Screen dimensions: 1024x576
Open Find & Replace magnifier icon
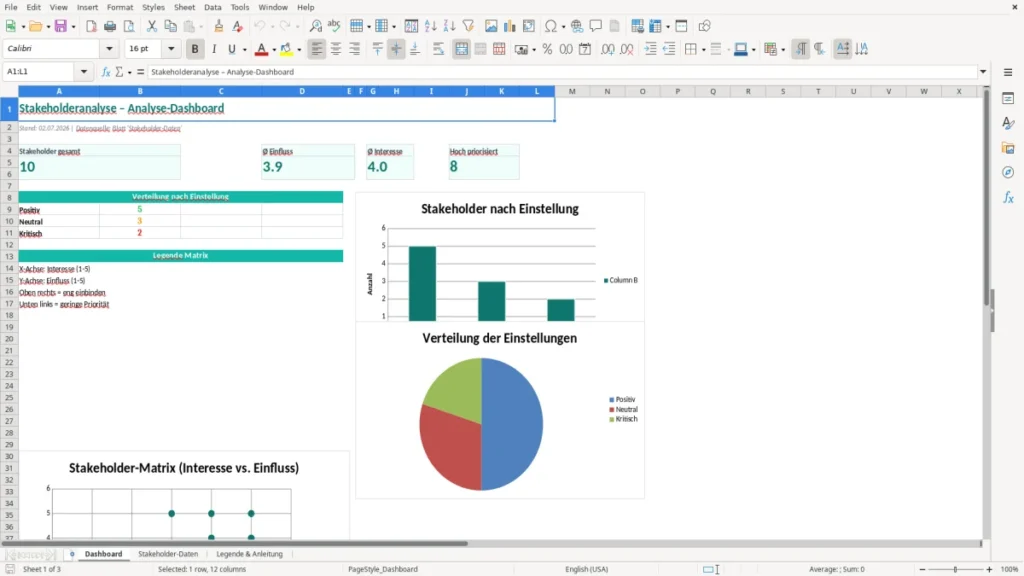pos(315,26)
